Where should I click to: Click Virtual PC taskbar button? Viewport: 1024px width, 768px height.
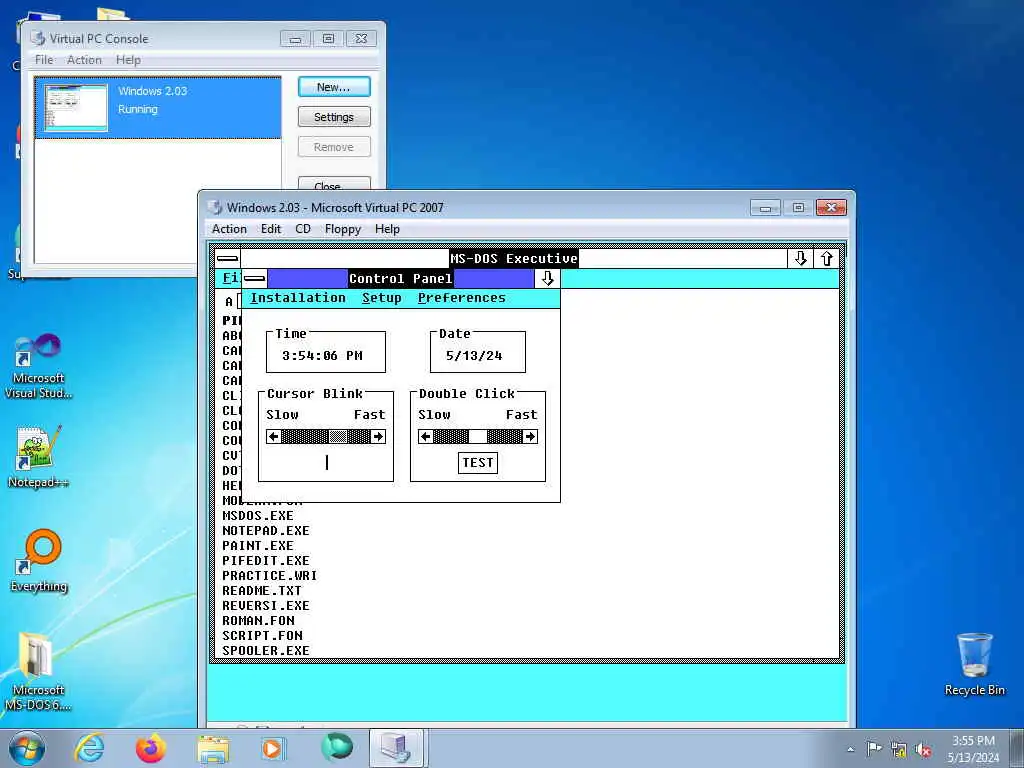point(397,748)
